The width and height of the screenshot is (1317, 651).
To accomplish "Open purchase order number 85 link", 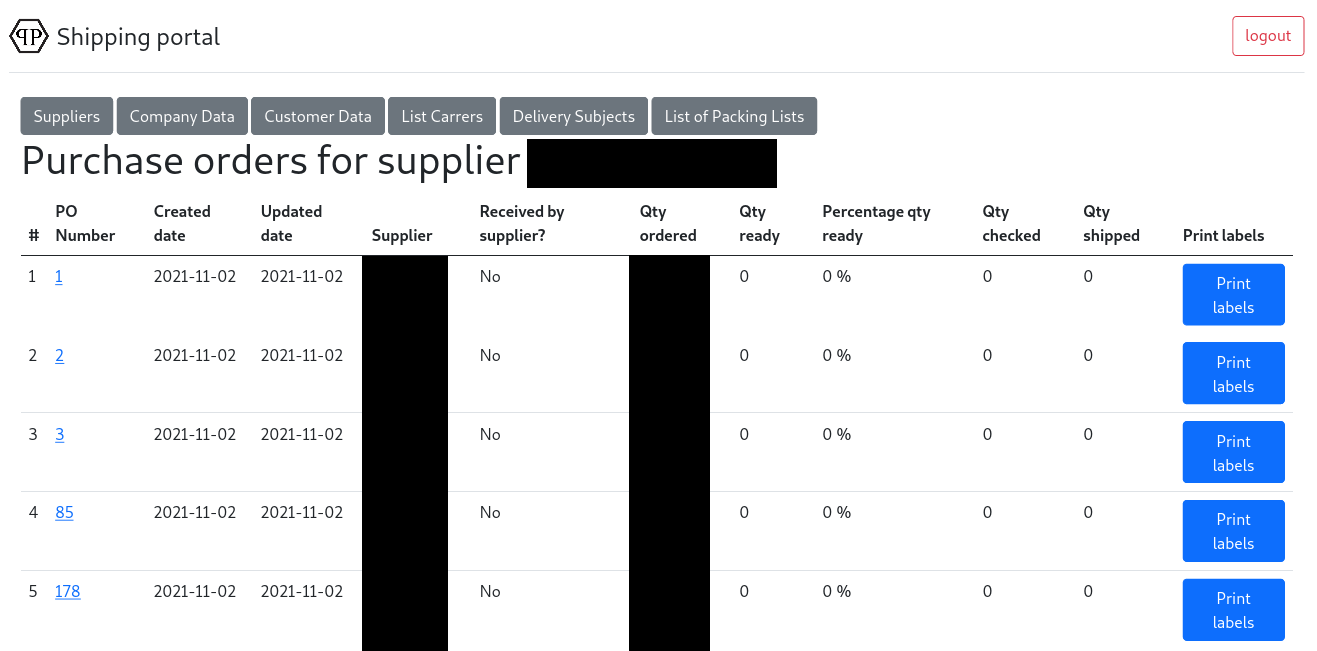I will 65,513.
